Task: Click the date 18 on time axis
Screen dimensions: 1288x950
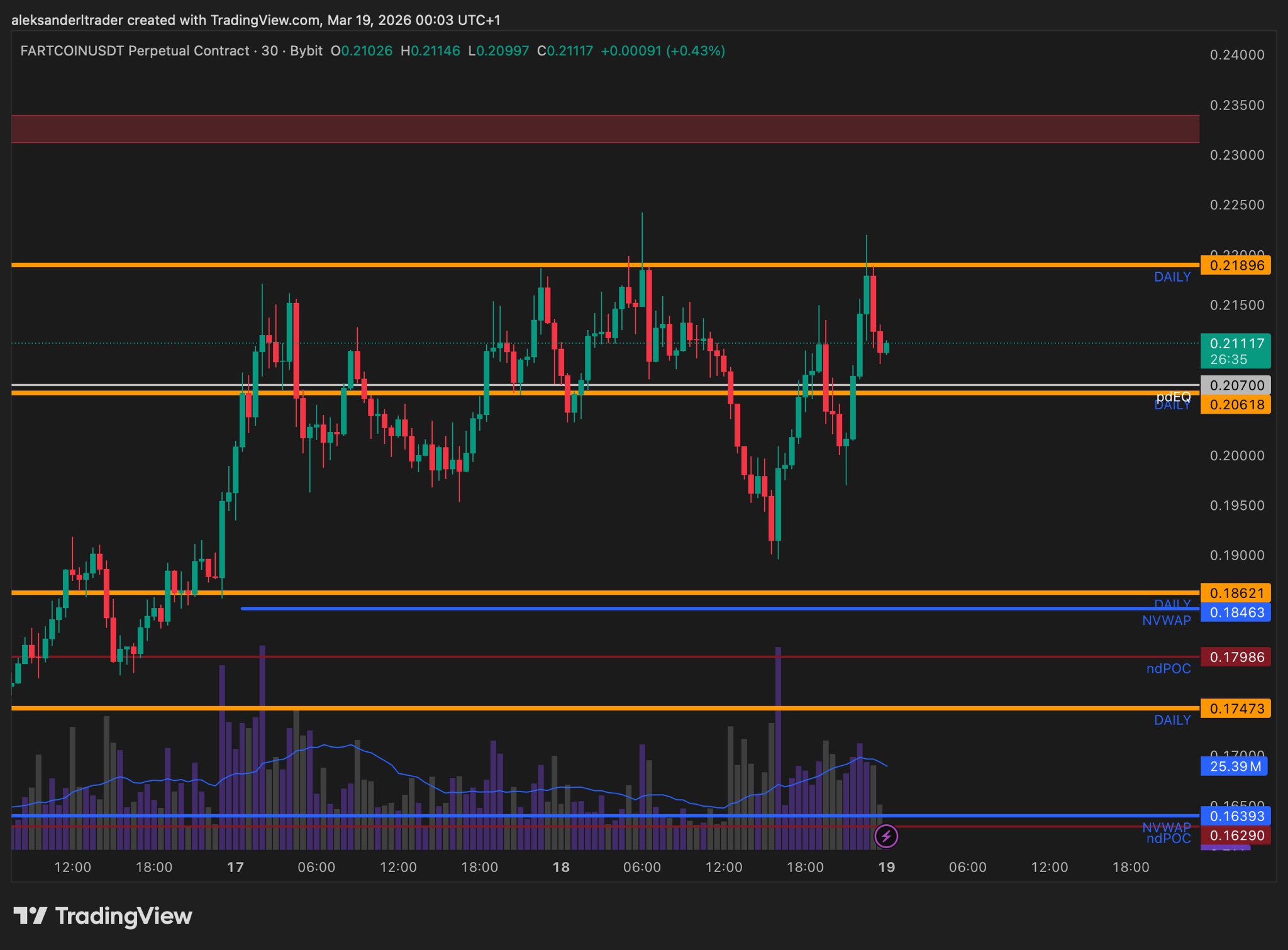Action: coord(560,868)
